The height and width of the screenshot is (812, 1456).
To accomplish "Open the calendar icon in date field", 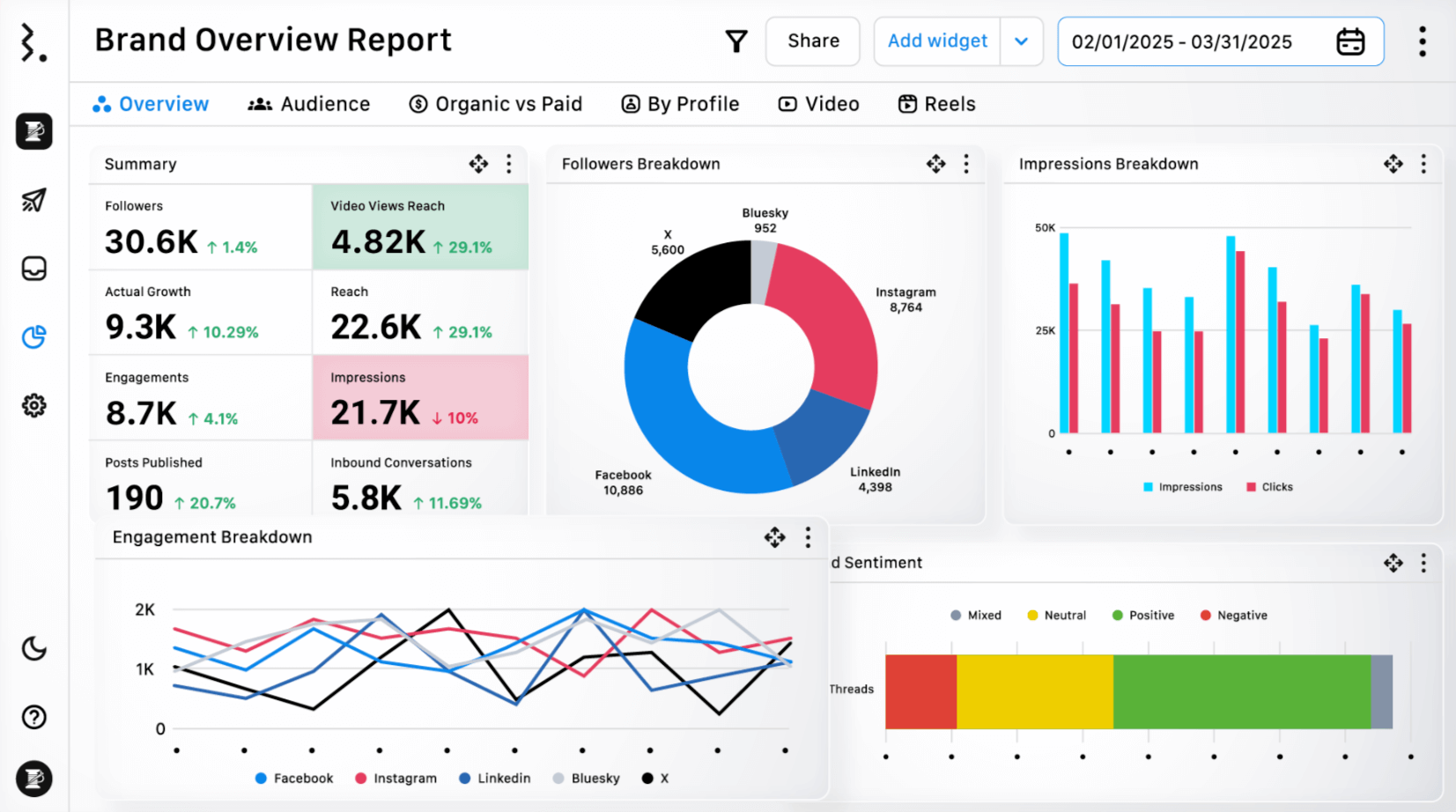I will tap(1350, 41).
